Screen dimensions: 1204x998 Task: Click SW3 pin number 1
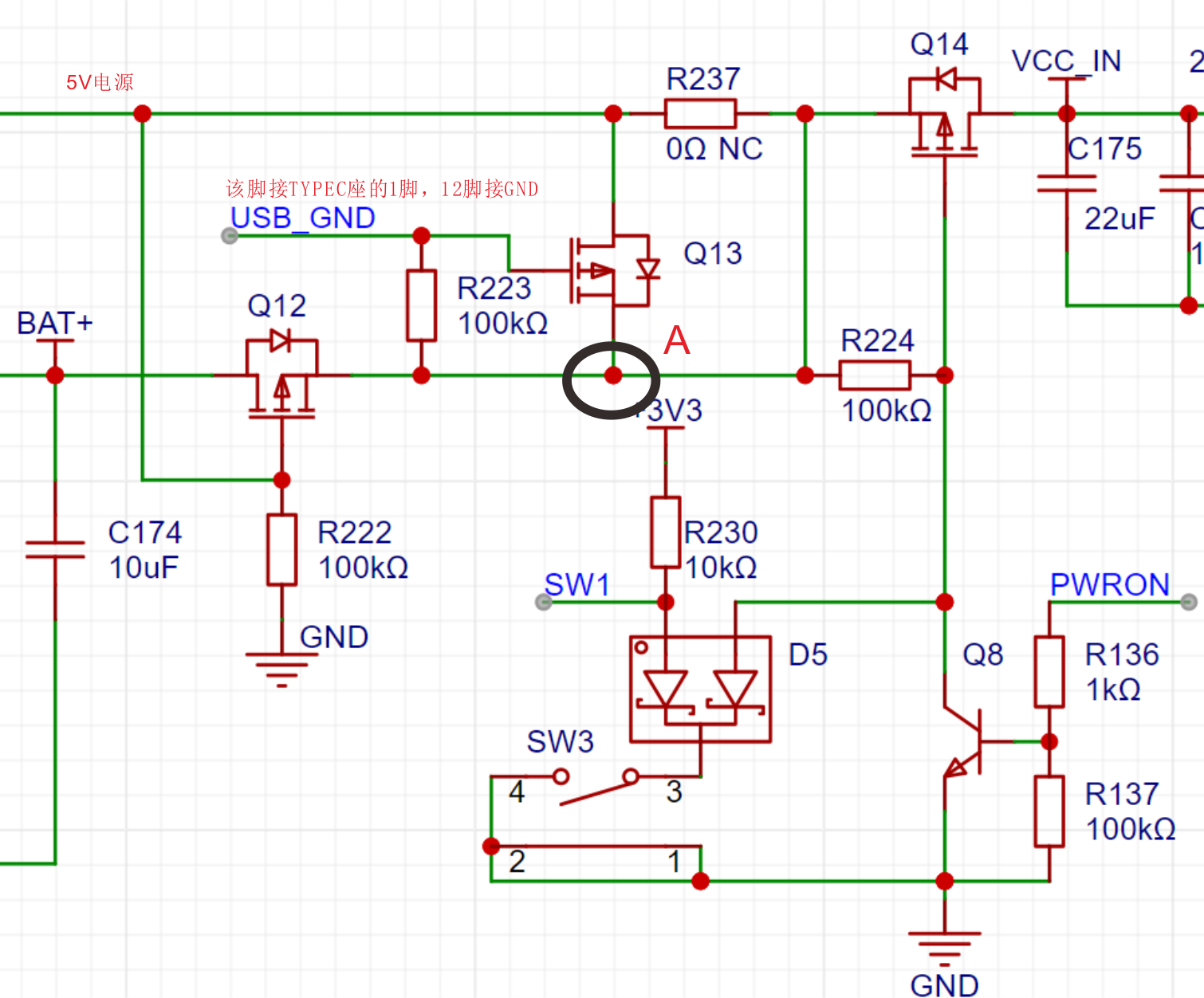pyautogui.click(x=675, y=862)
